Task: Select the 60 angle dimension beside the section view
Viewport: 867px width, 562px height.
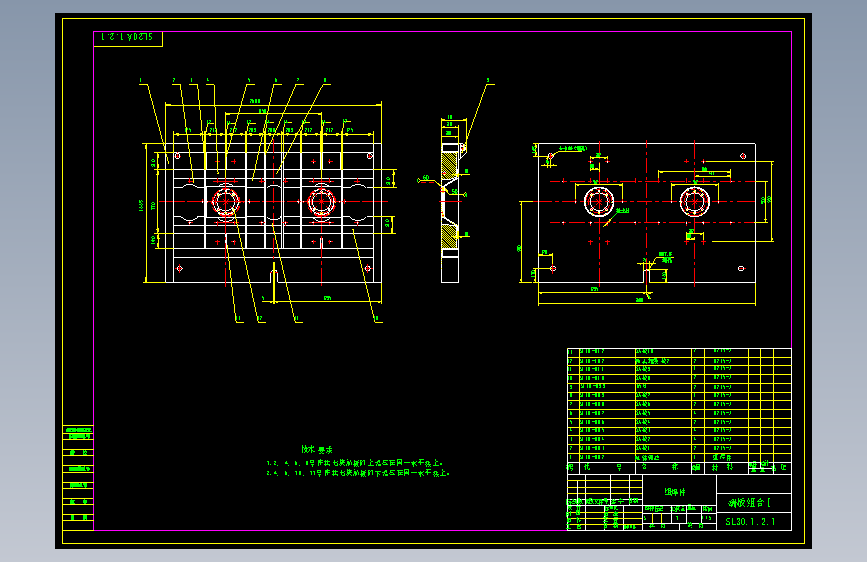Action: [x=426, y=178]
